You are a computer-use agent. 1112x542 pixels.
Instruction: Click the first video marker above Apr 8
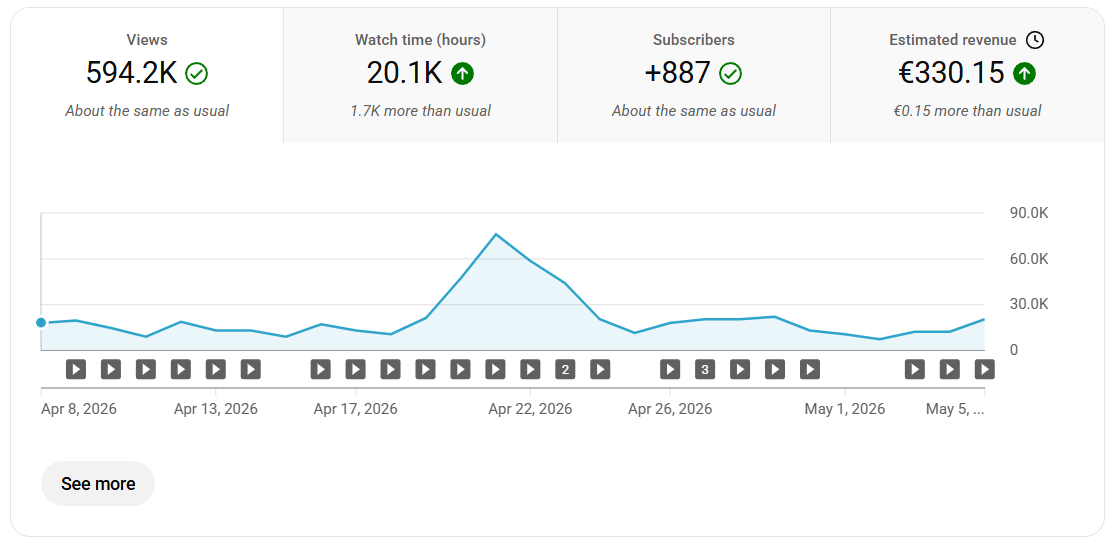[76, 369]
